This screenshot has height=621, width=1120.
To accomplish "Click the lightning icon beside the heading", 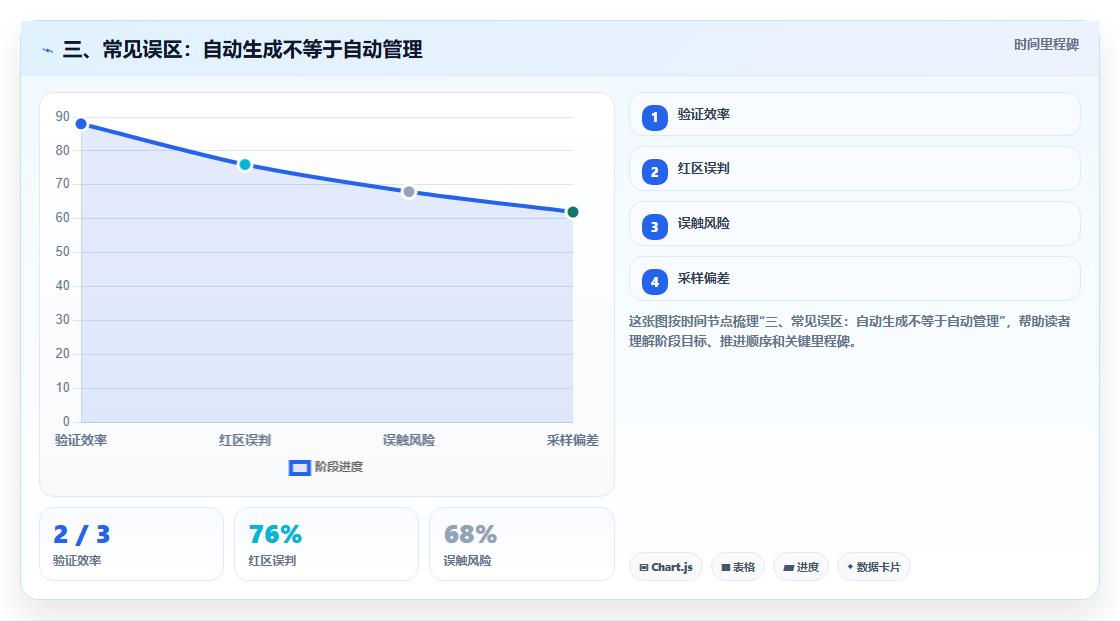I will (48, 50).
